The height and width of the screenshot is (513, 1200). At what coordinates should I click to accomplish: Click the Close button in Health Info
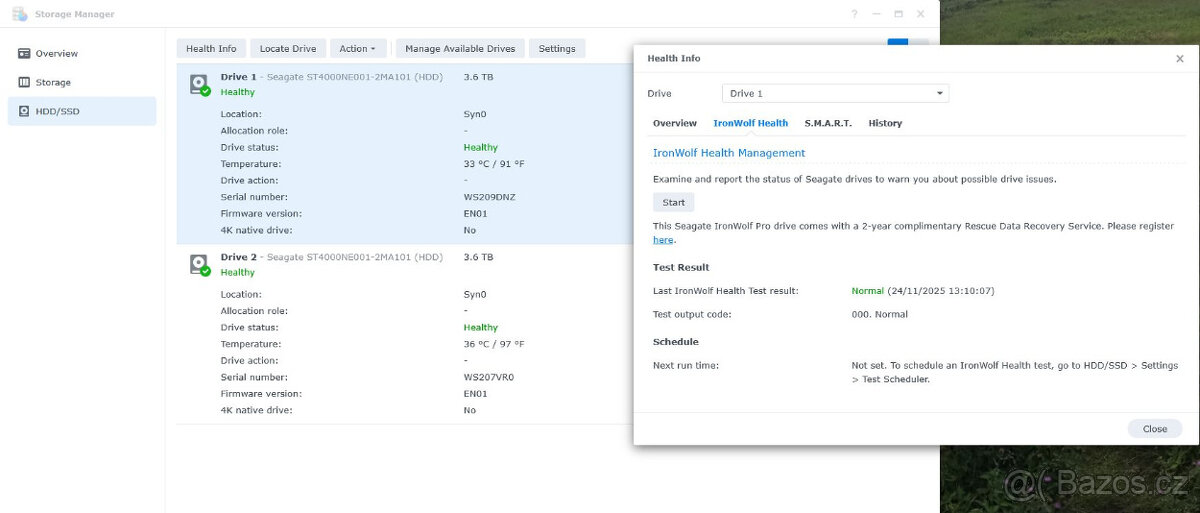(x=1155, y=428)
